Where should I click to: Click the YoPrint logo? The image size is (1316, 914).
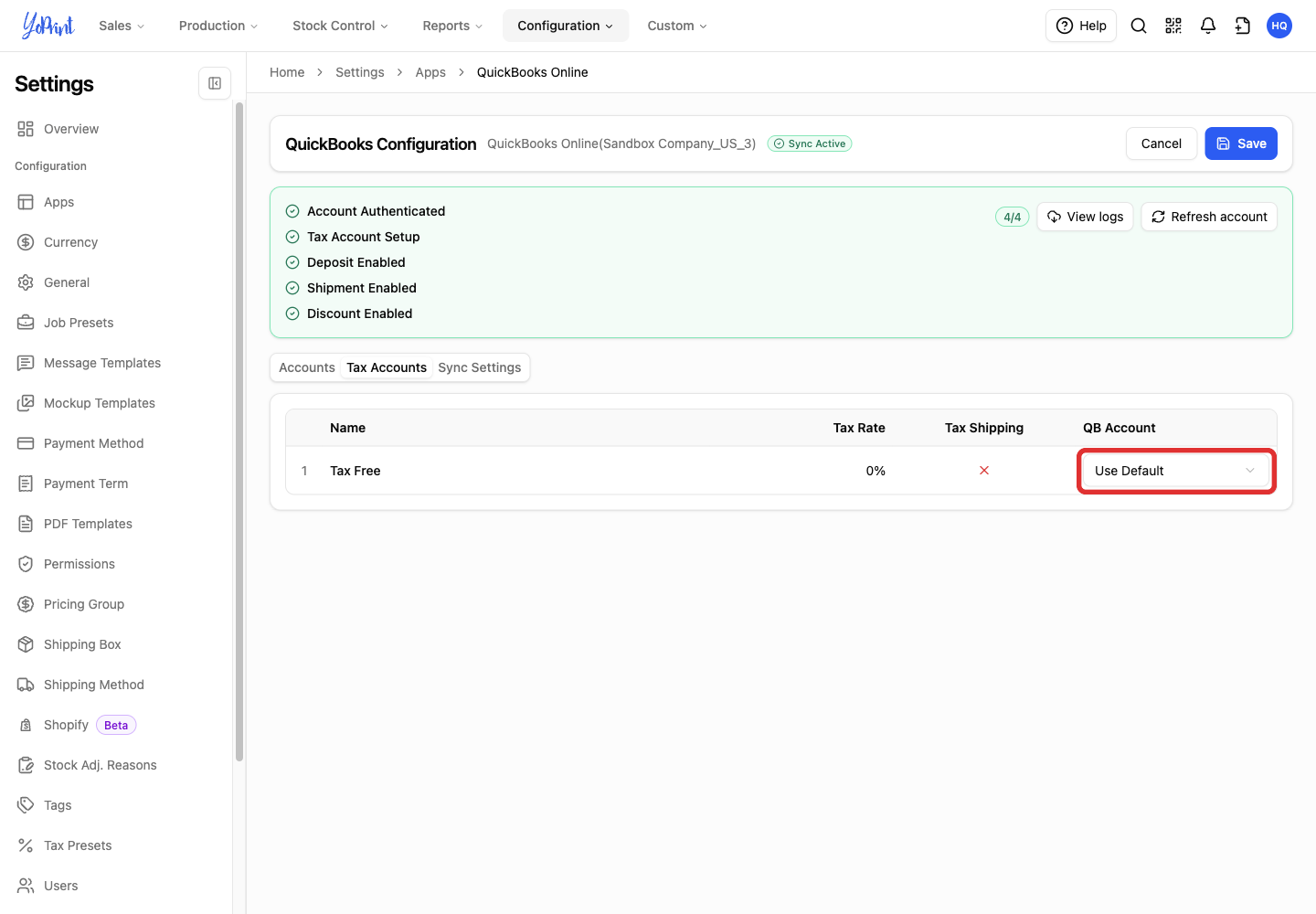[48, 26]
